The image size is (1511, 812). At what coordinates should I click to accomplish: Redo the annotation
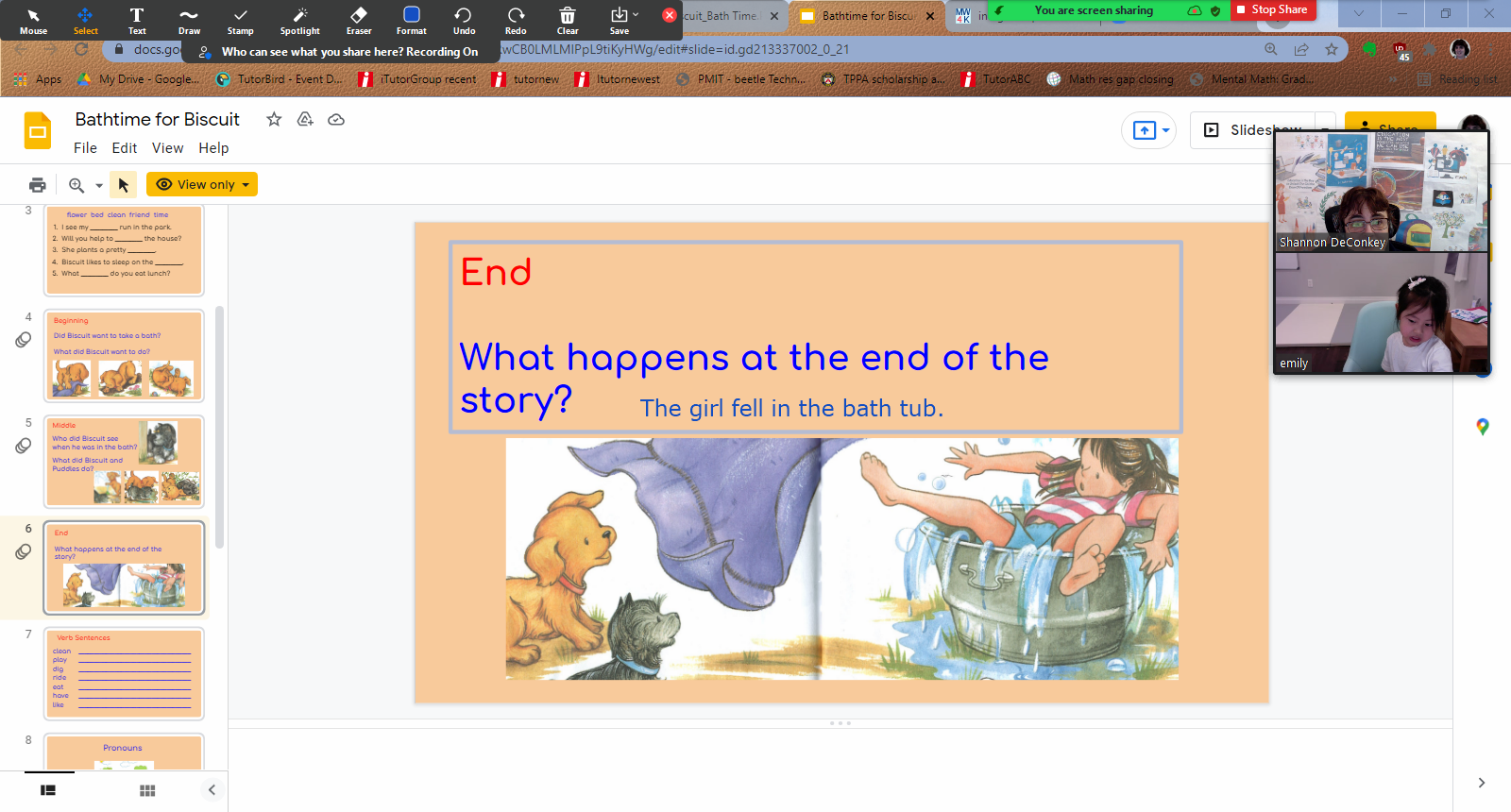coord(516,20)
